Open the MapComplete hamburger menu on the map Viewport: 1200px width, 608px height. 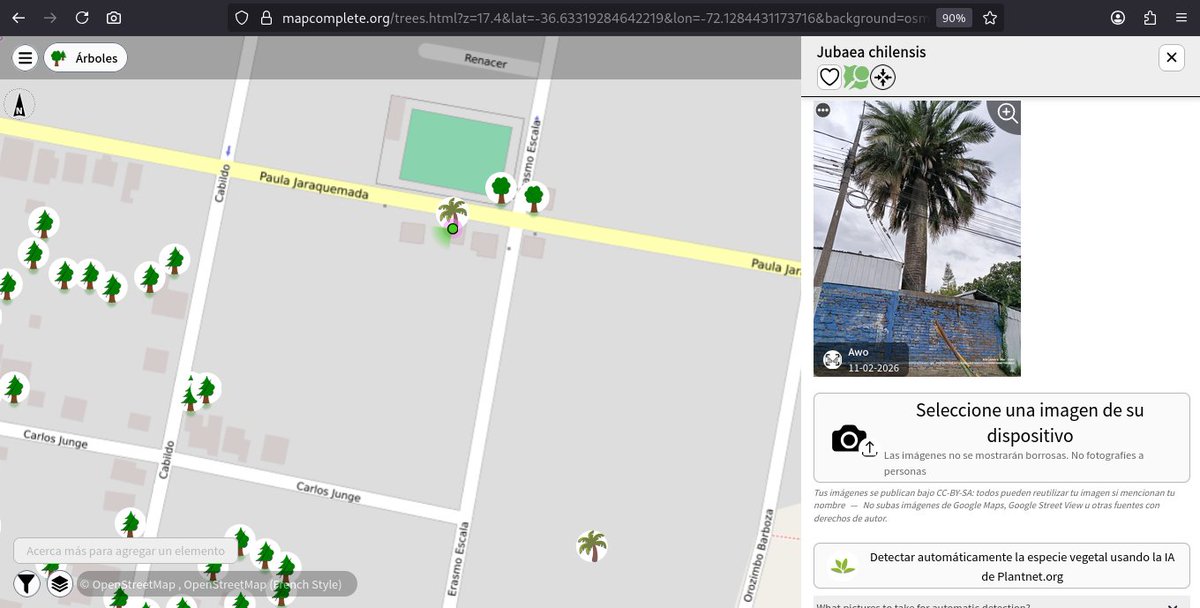point(26,58)
